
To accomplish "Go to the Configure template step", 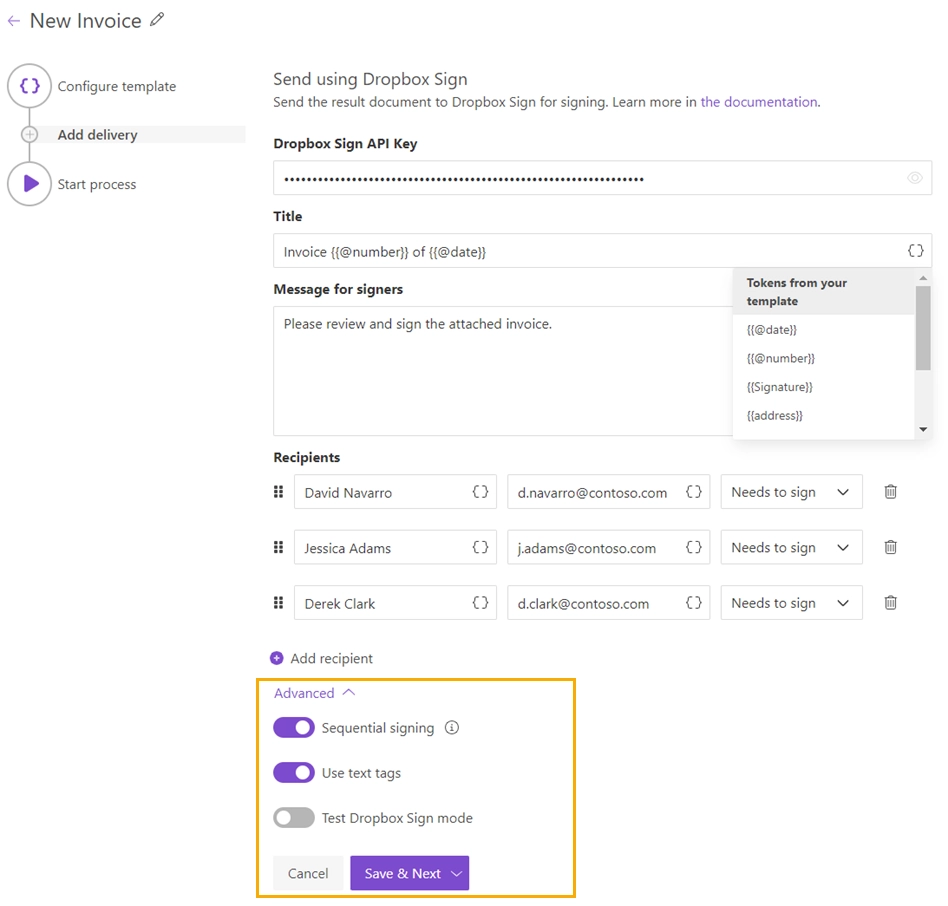I will tap(117, 86).
